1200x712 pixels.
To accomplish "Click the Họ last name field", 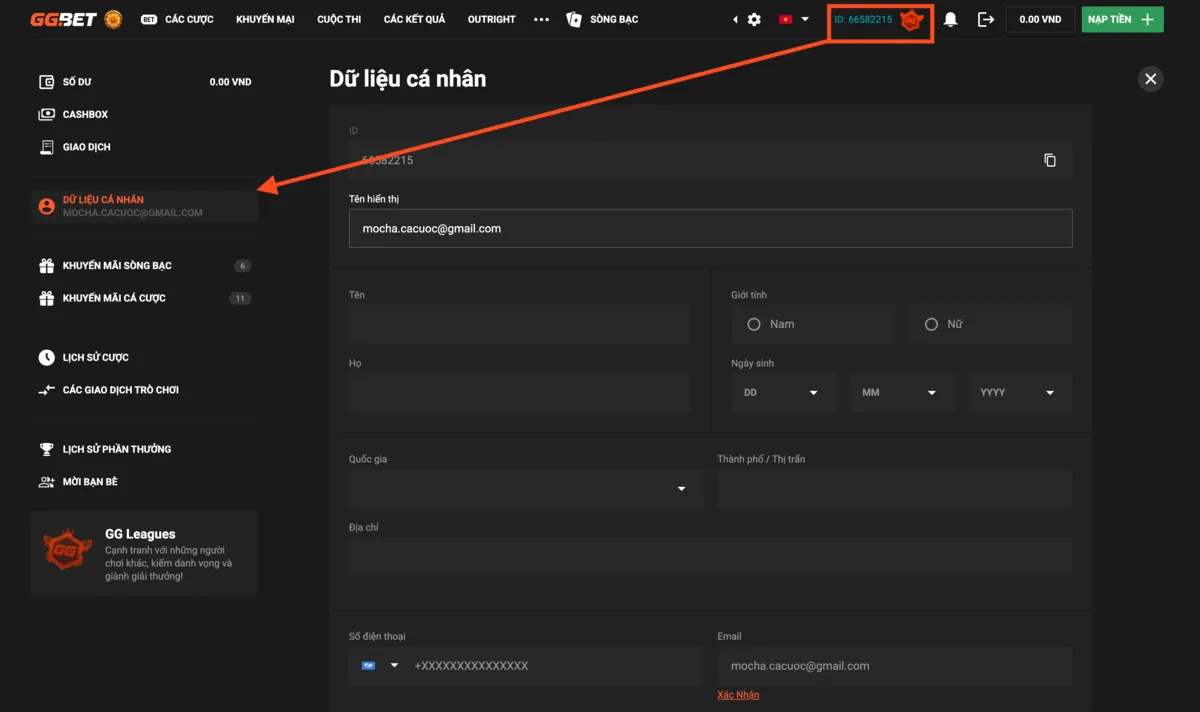I will 519,393.
